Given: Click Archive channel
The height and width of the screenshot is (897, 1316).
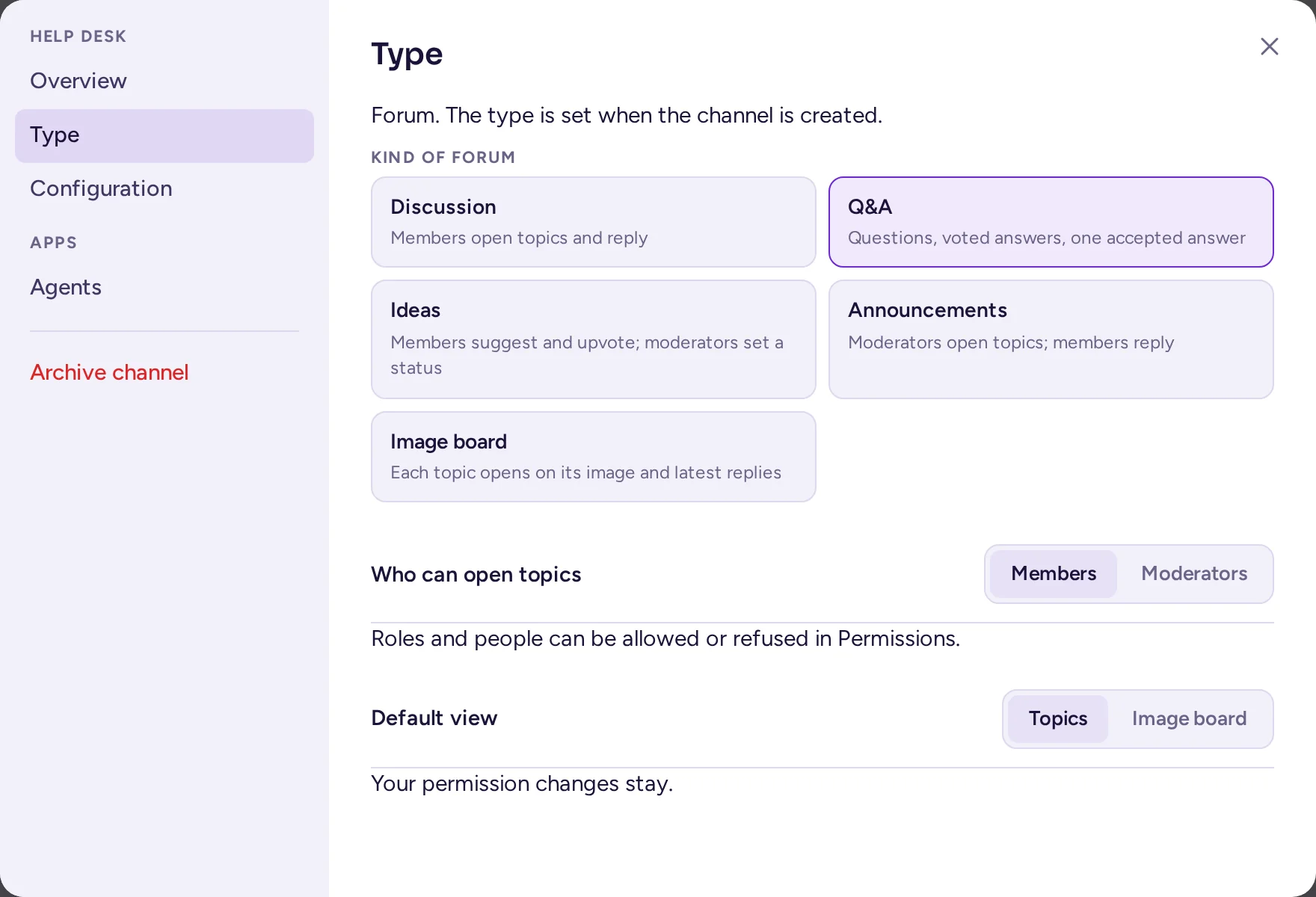Looking at the screenshot, I should point(164,372).
